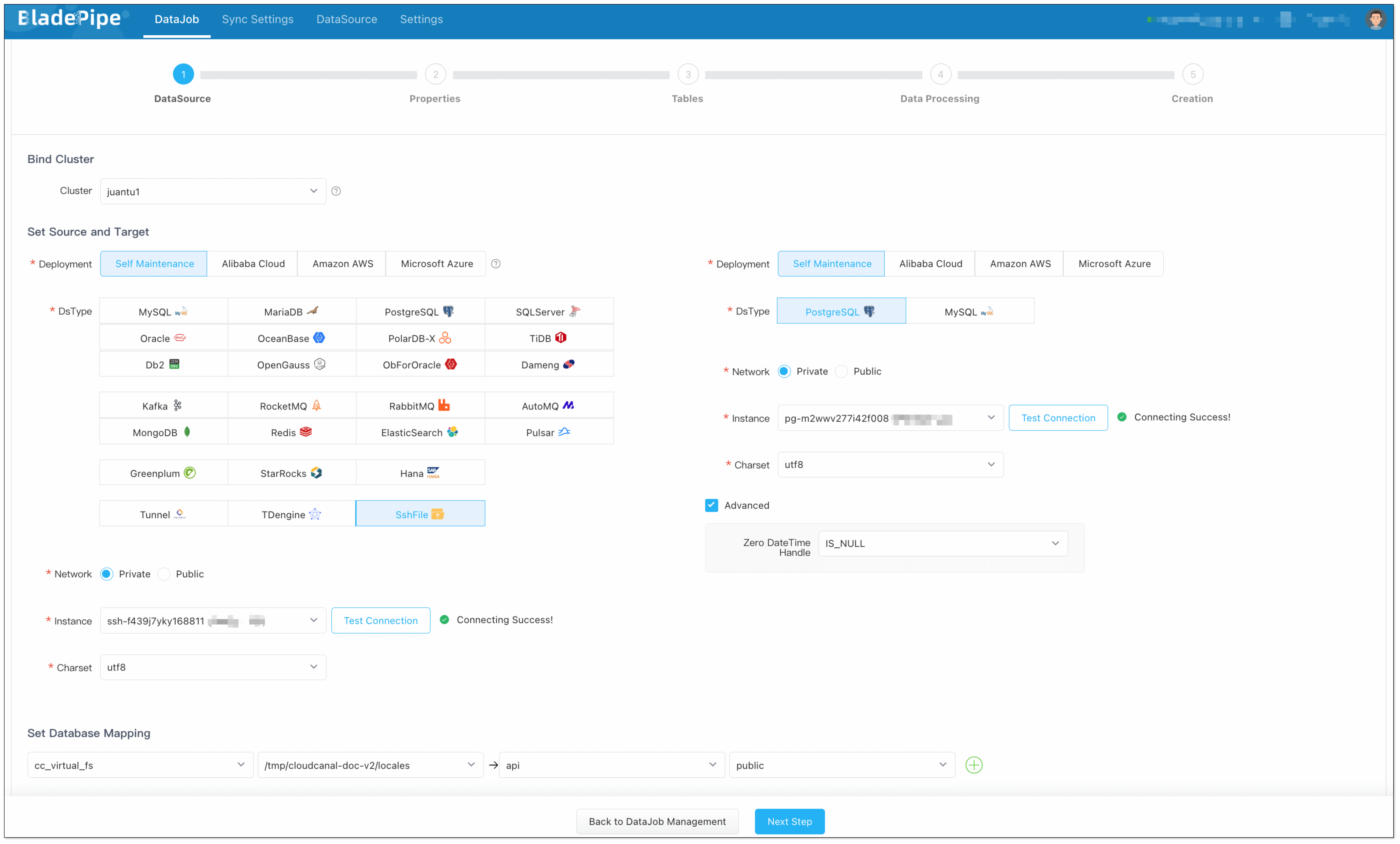Screen dimensions: 1400x844
Task: Select the Public target network radio button
Action: [842, 372]
